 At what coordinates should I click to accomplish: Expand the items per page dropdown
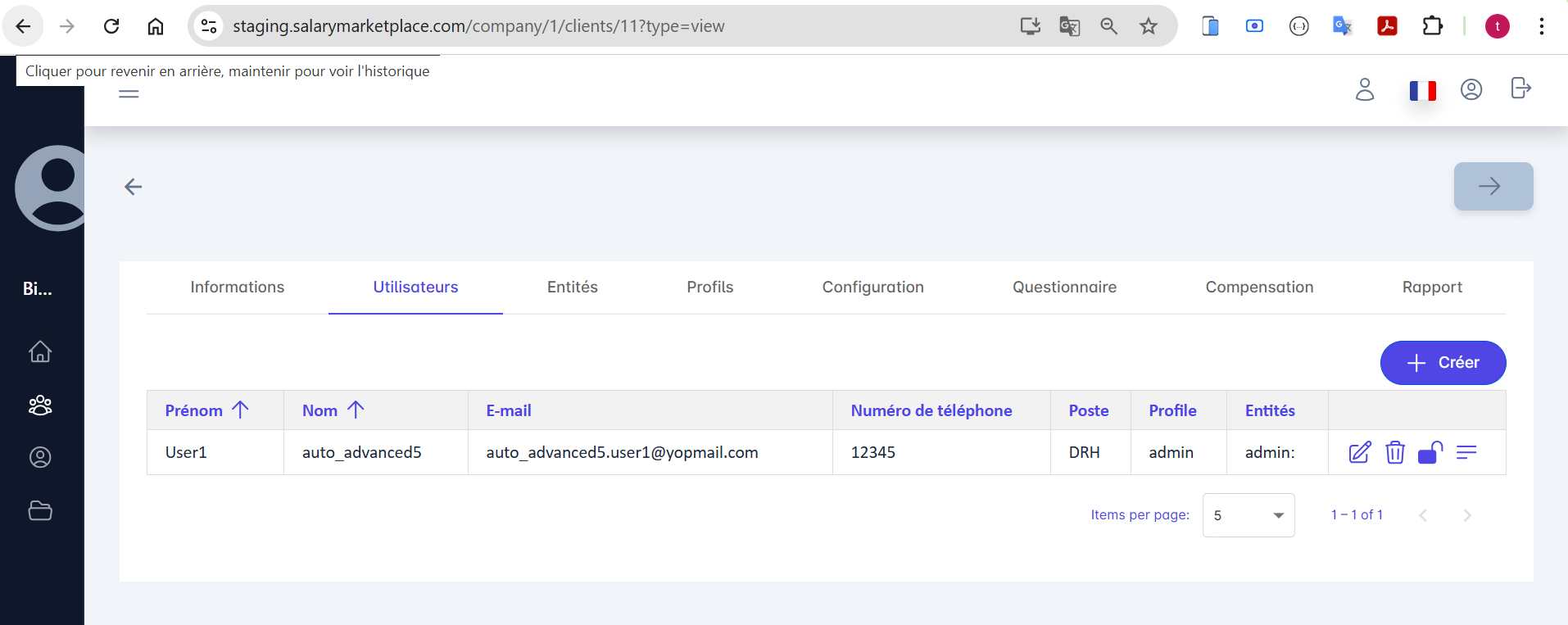(1248, 515)
